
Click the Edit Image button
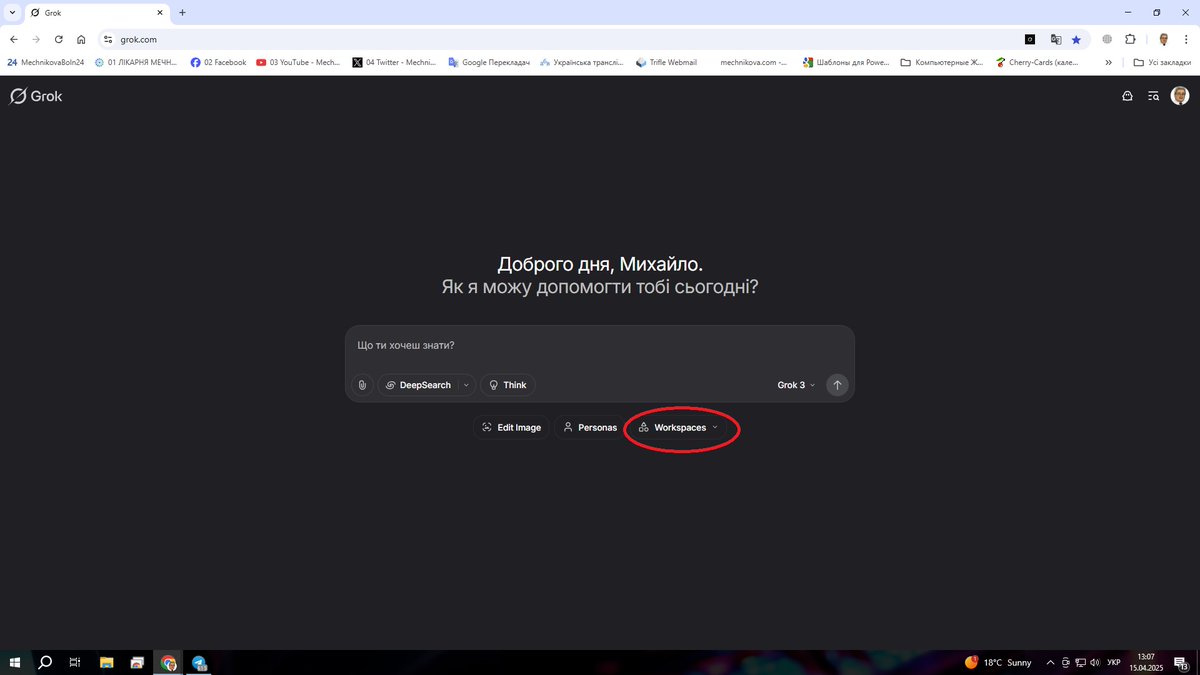click(x=511, y=427)
